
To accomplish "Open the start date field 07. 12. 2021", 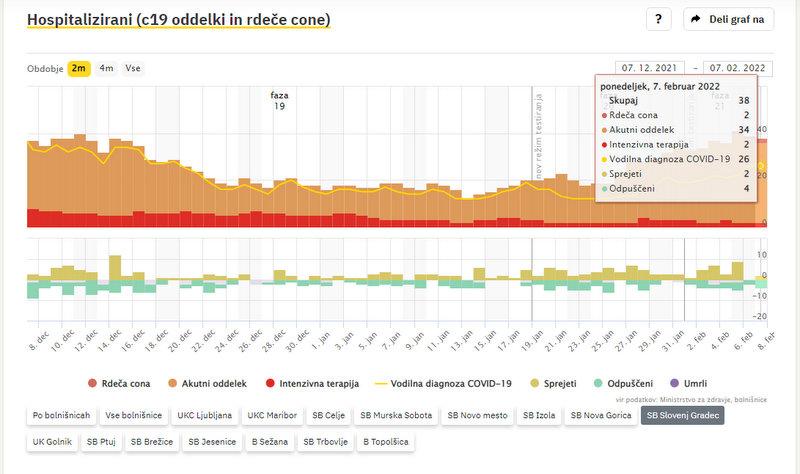I will tap(649, 68).
